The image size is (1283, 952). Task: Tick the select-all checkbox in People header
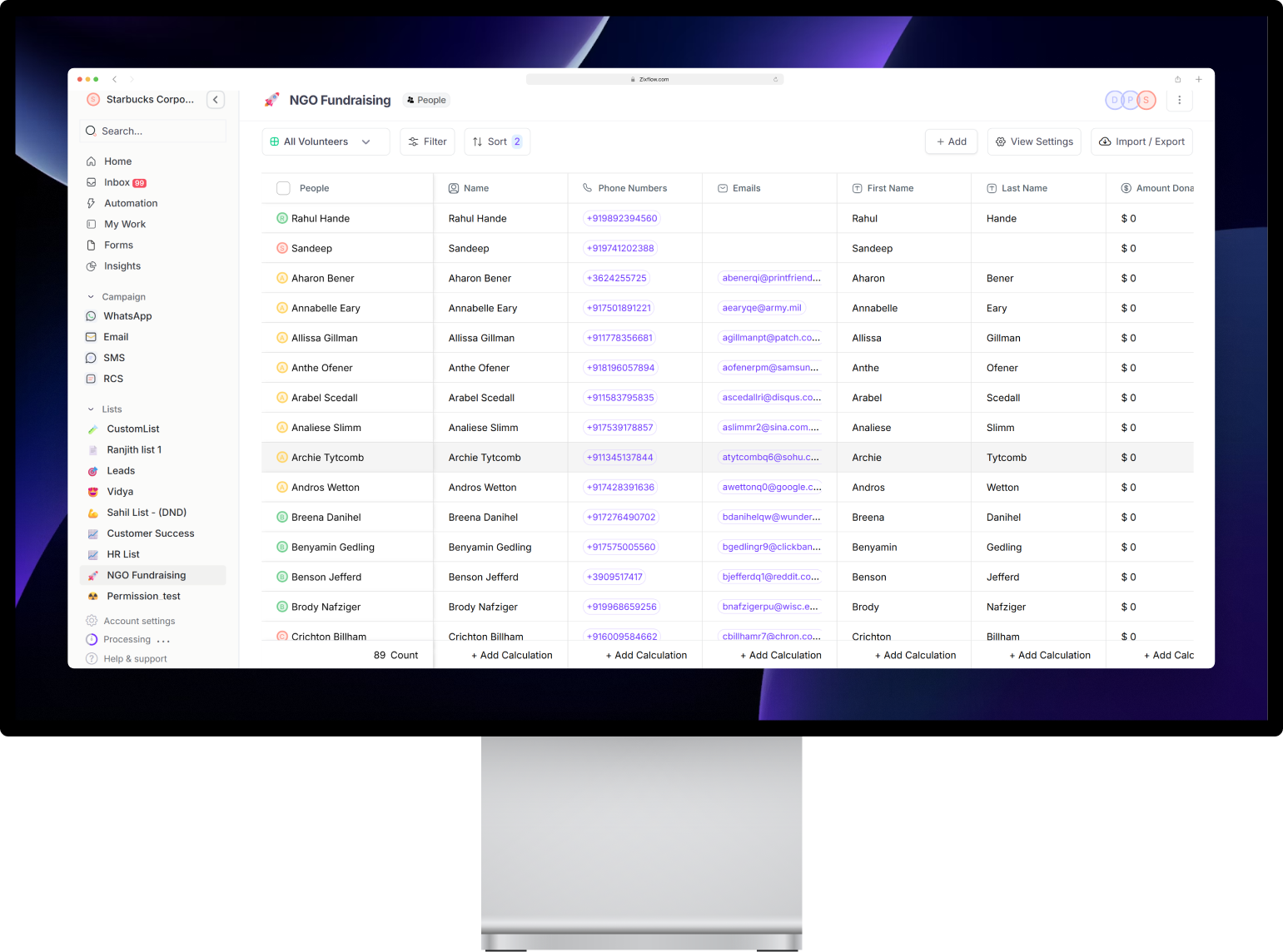283,188
